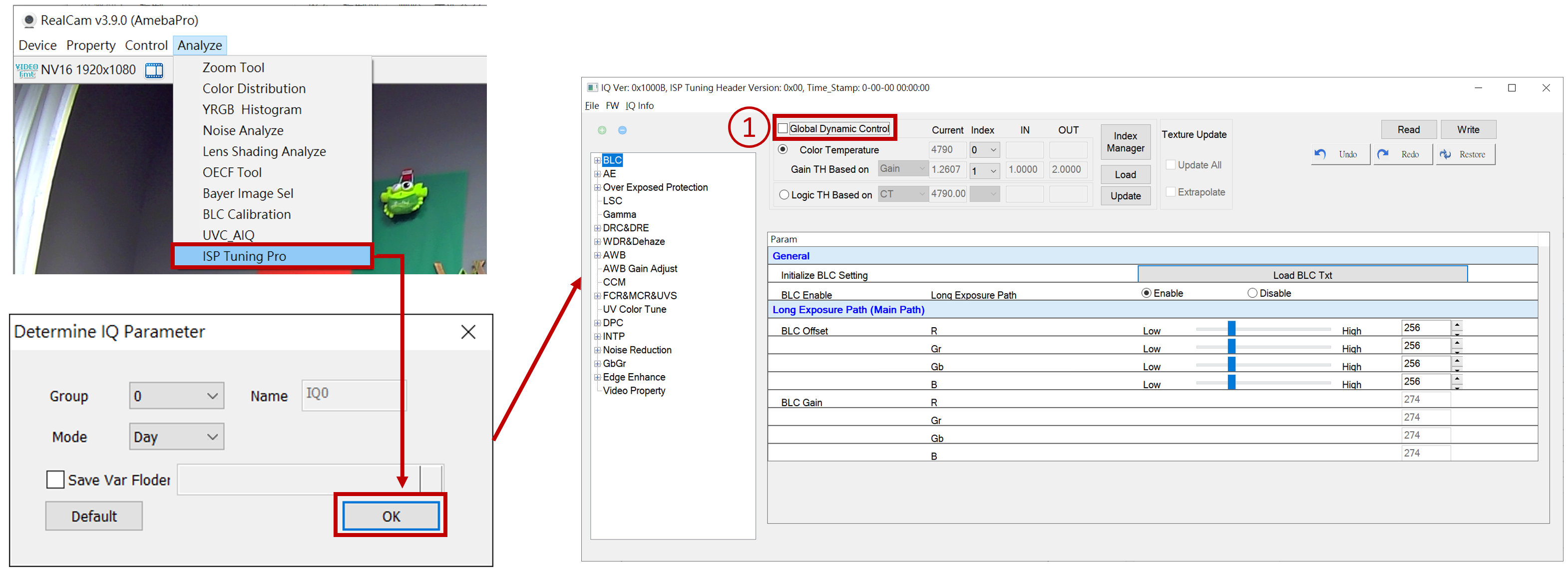1568x570 pixels.
Task: Click the Restore icon button
Action: (x=1445, y=154)
